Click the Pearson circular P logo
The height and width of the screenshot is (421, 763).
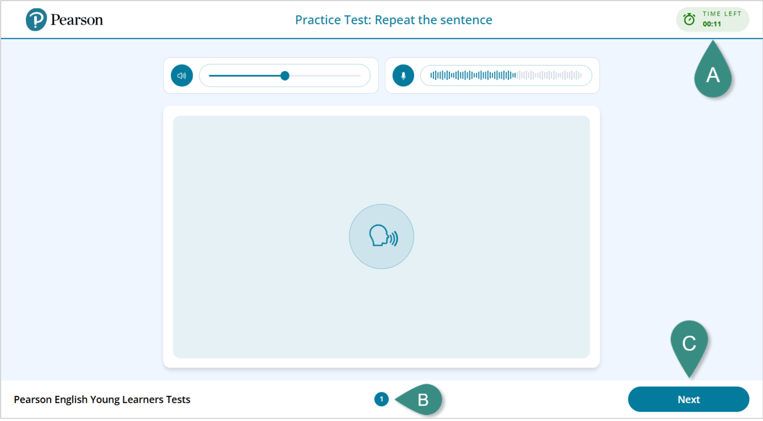(x=37, y=19)
